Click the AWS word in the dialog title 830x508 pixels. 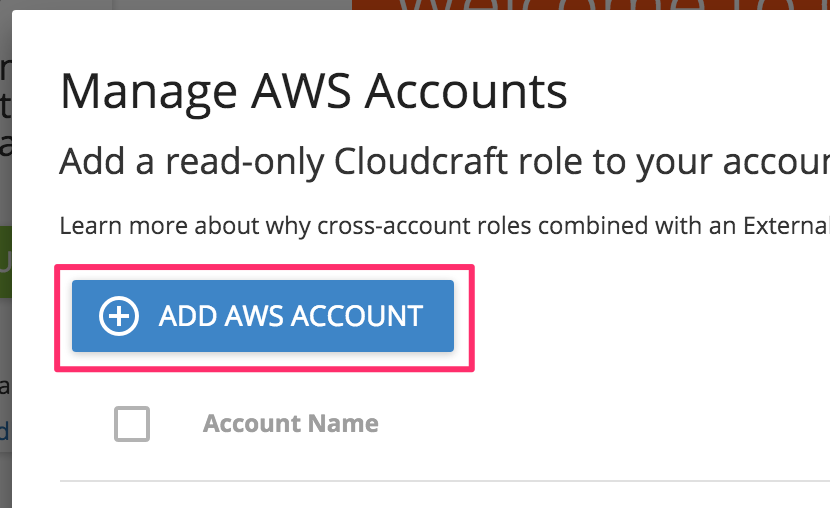click(301, 92)
